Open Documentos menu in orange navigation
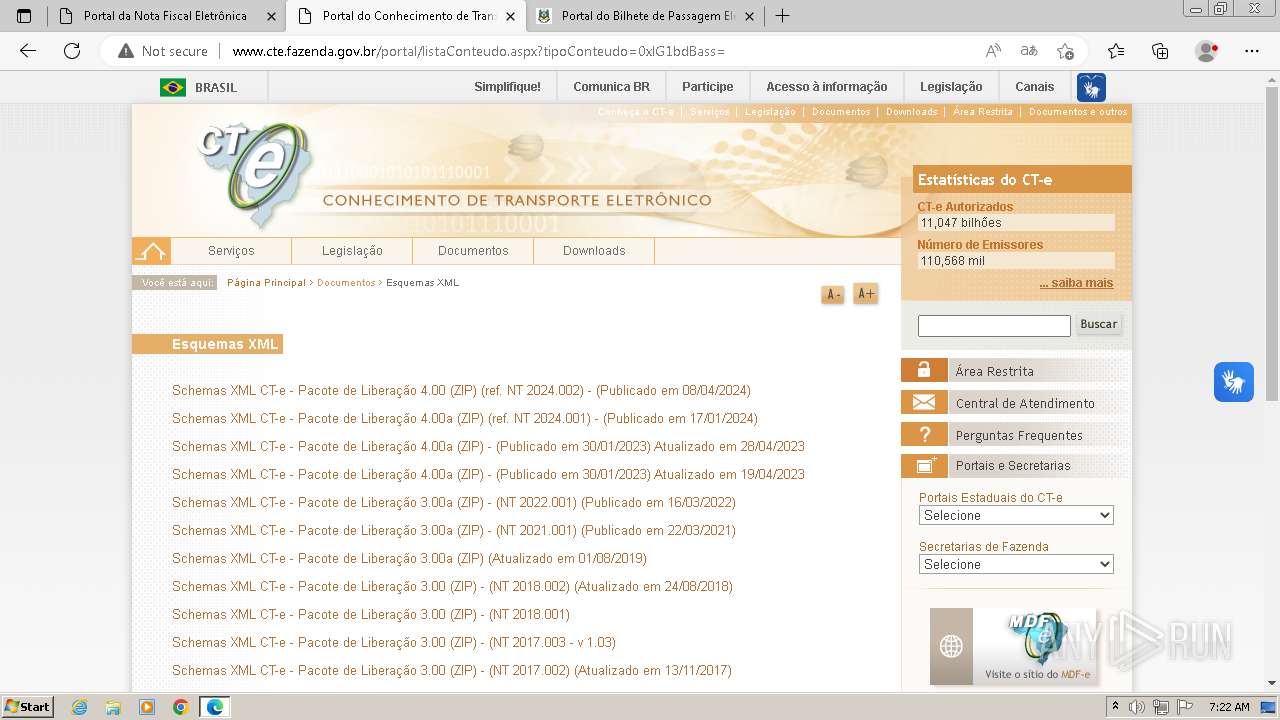Screen dimensions: 1280x720 473,251
